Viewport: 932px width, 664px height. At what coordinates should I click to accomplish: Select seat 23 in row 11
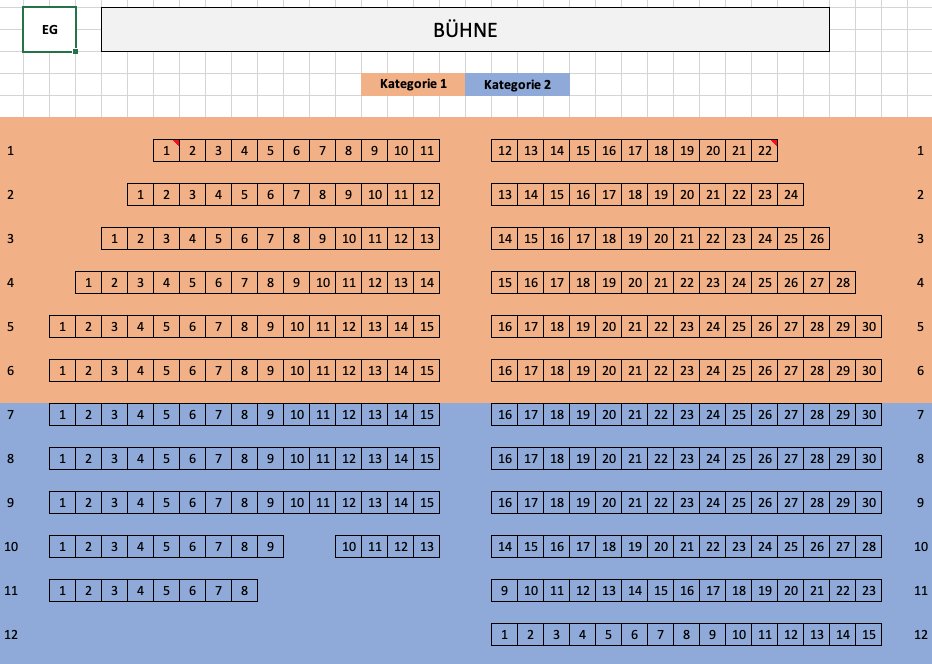[869, 591]
